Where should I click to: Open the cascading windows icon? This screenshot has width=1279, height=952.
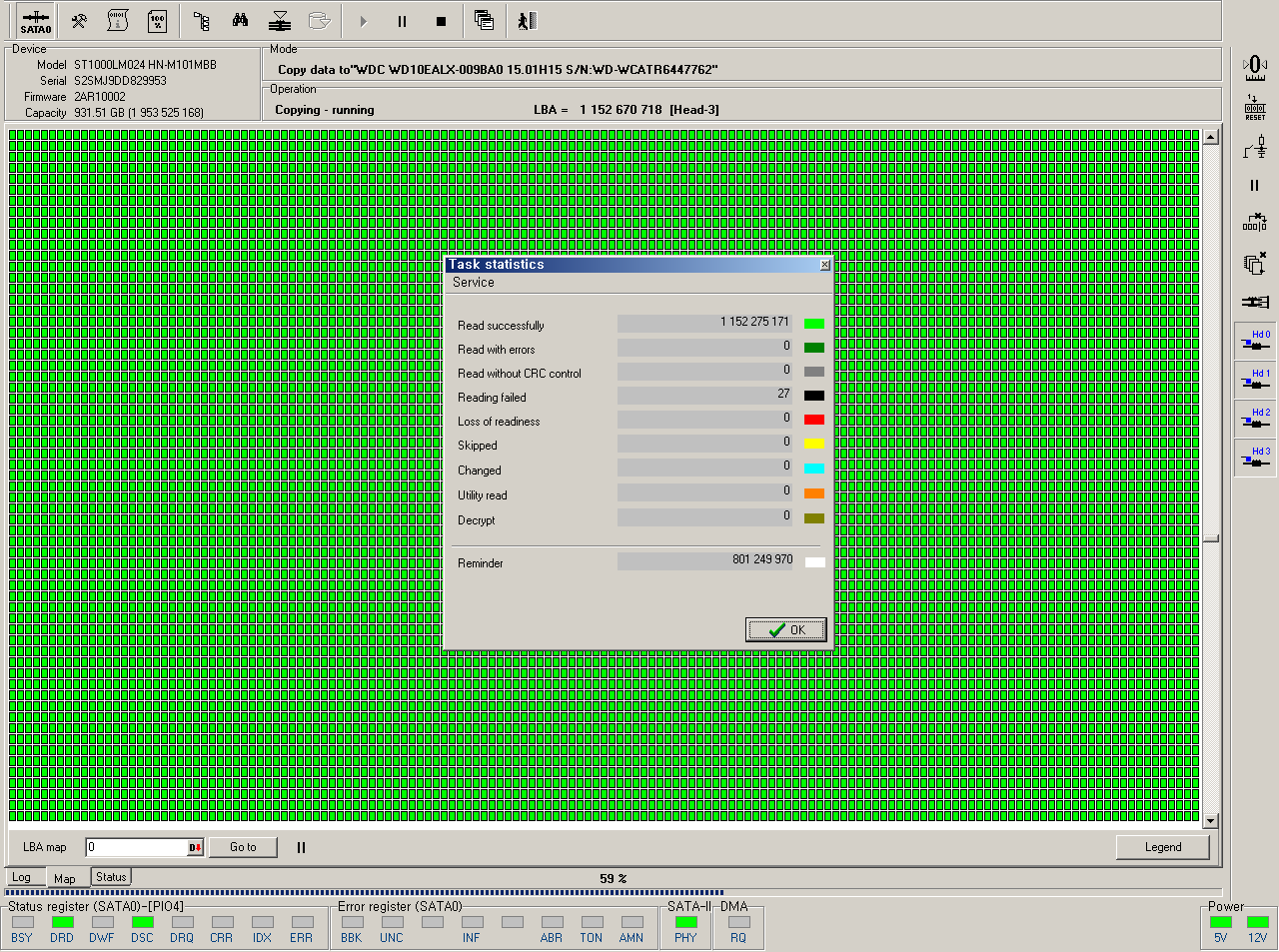pos(484,21)
